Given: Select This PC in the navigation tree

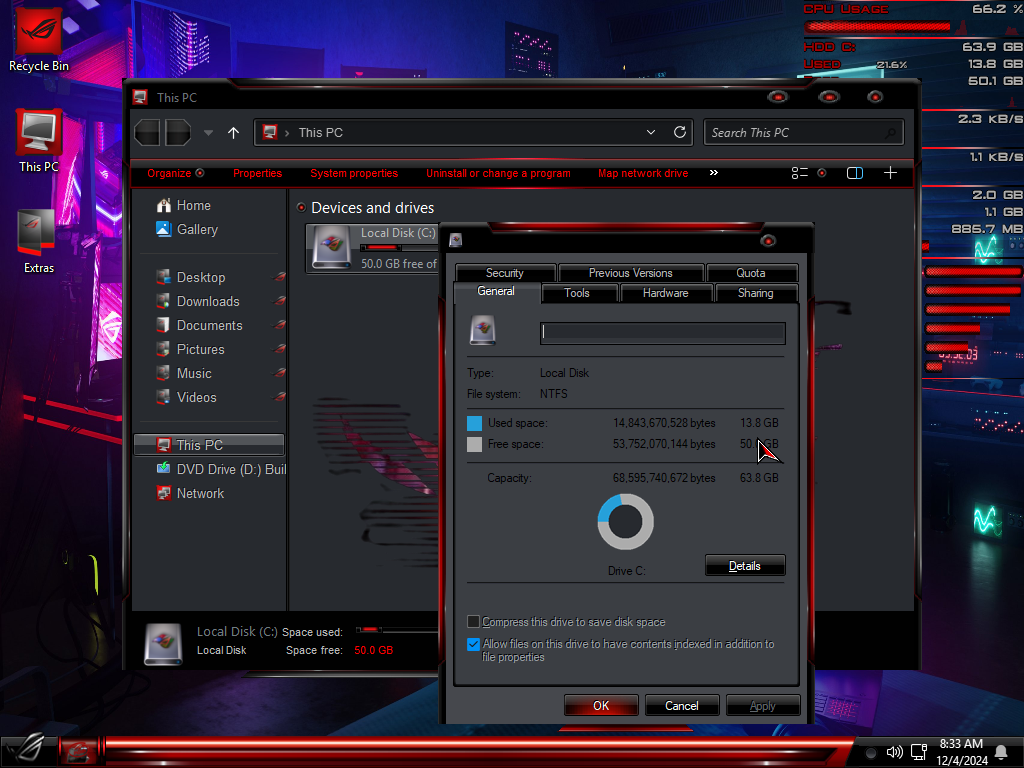Looking at the screenshot, I should [x=209, y=445].
